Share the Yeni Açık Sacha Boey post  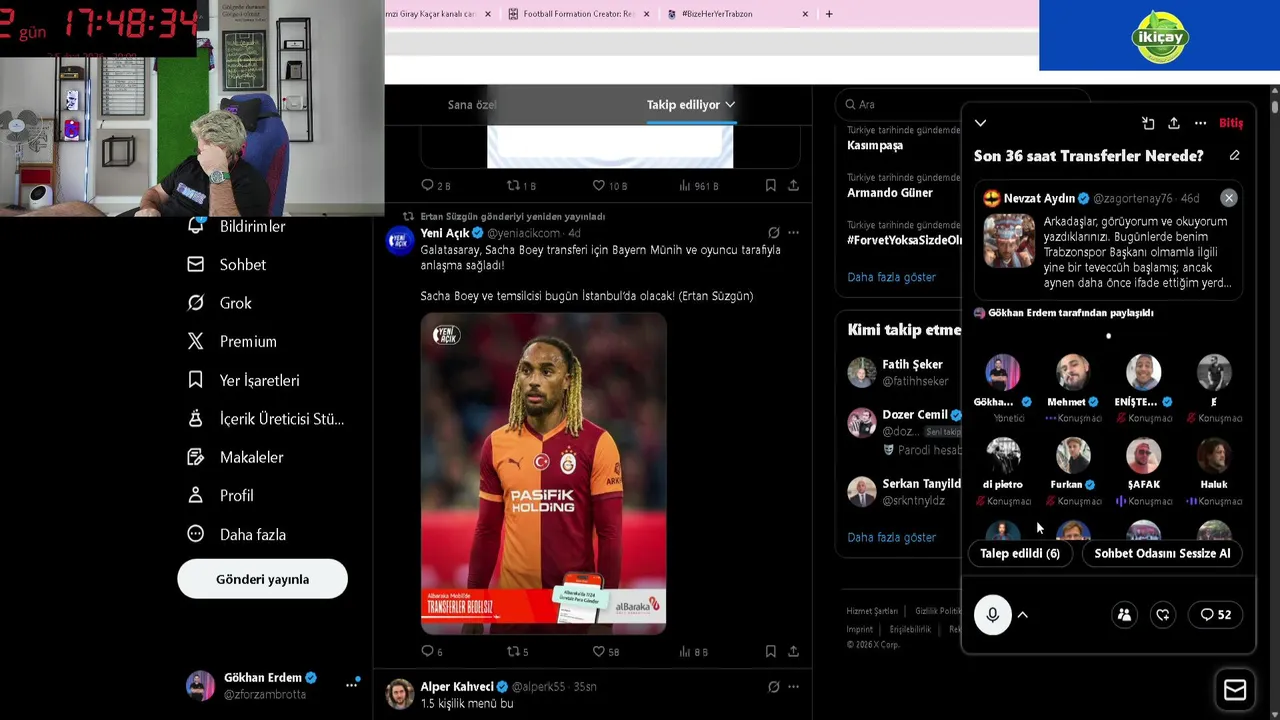(793, 651)
